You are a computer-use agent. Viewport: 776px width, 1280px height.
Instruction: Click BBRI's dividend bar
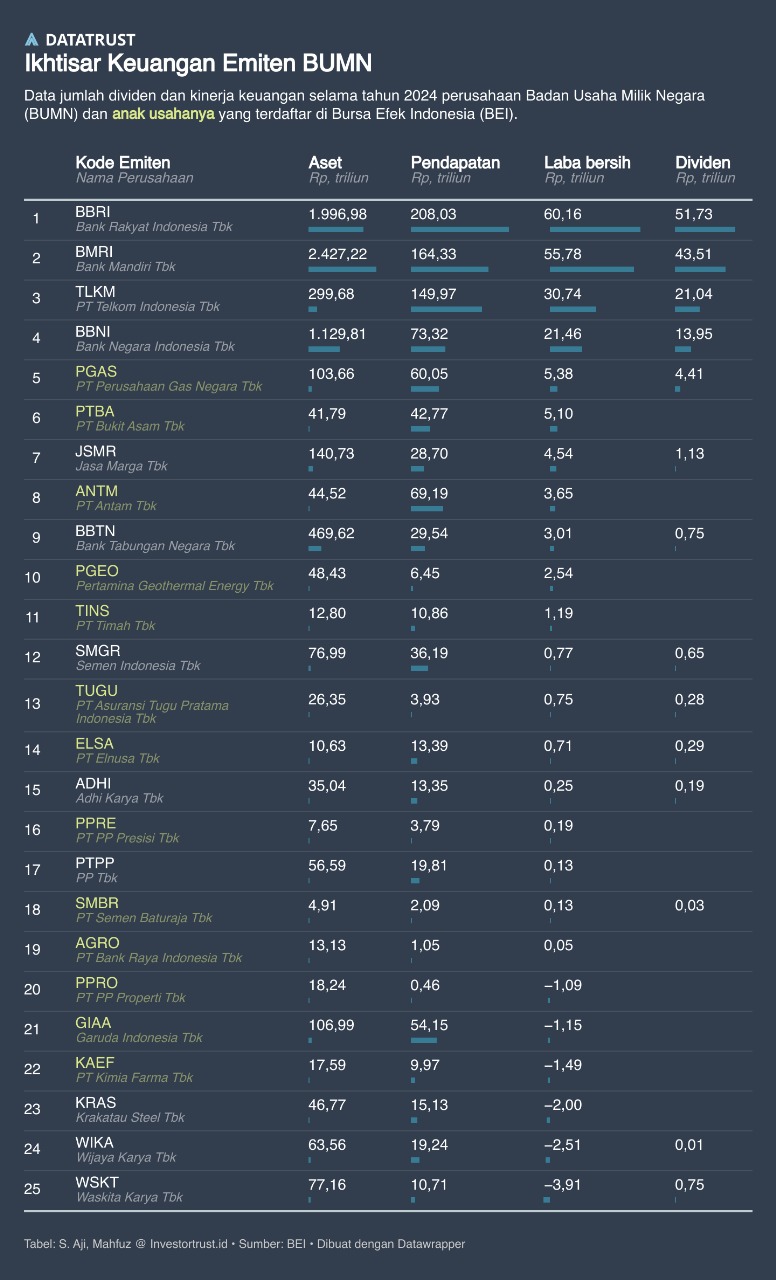tap(705, 229)
